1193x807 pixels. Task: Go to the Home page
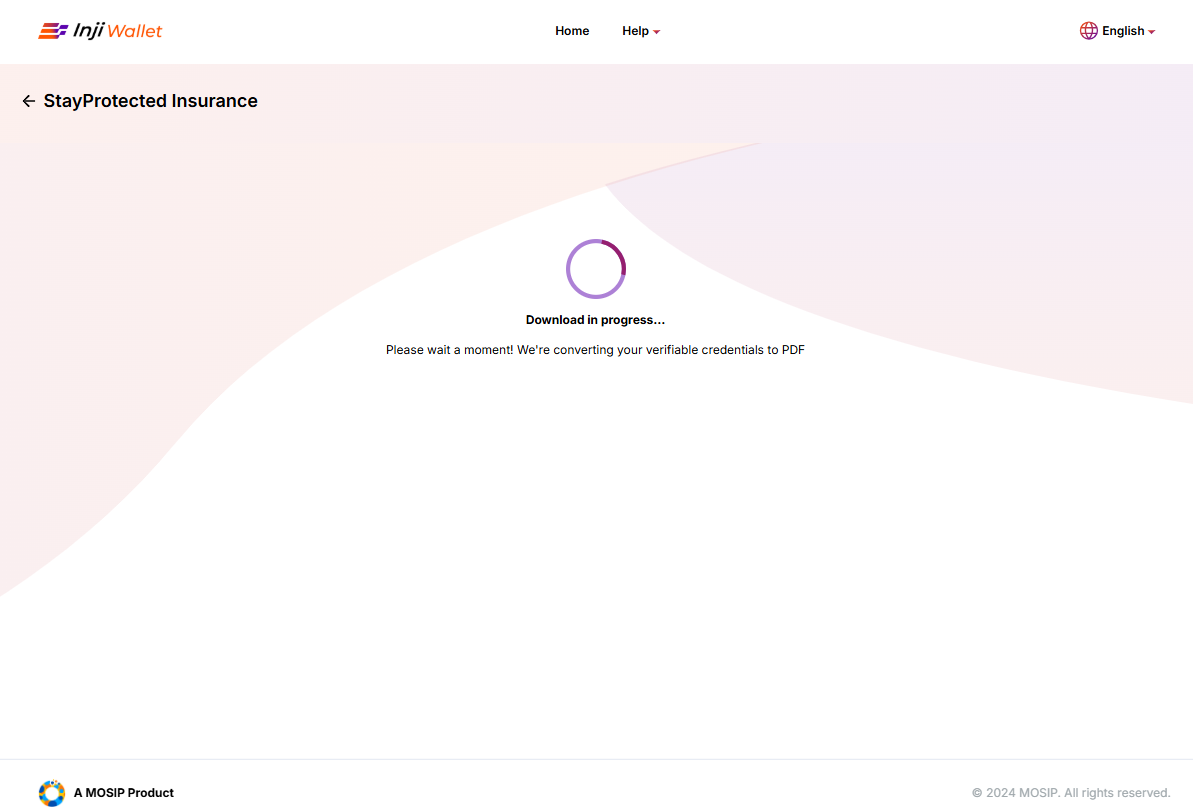572,31
